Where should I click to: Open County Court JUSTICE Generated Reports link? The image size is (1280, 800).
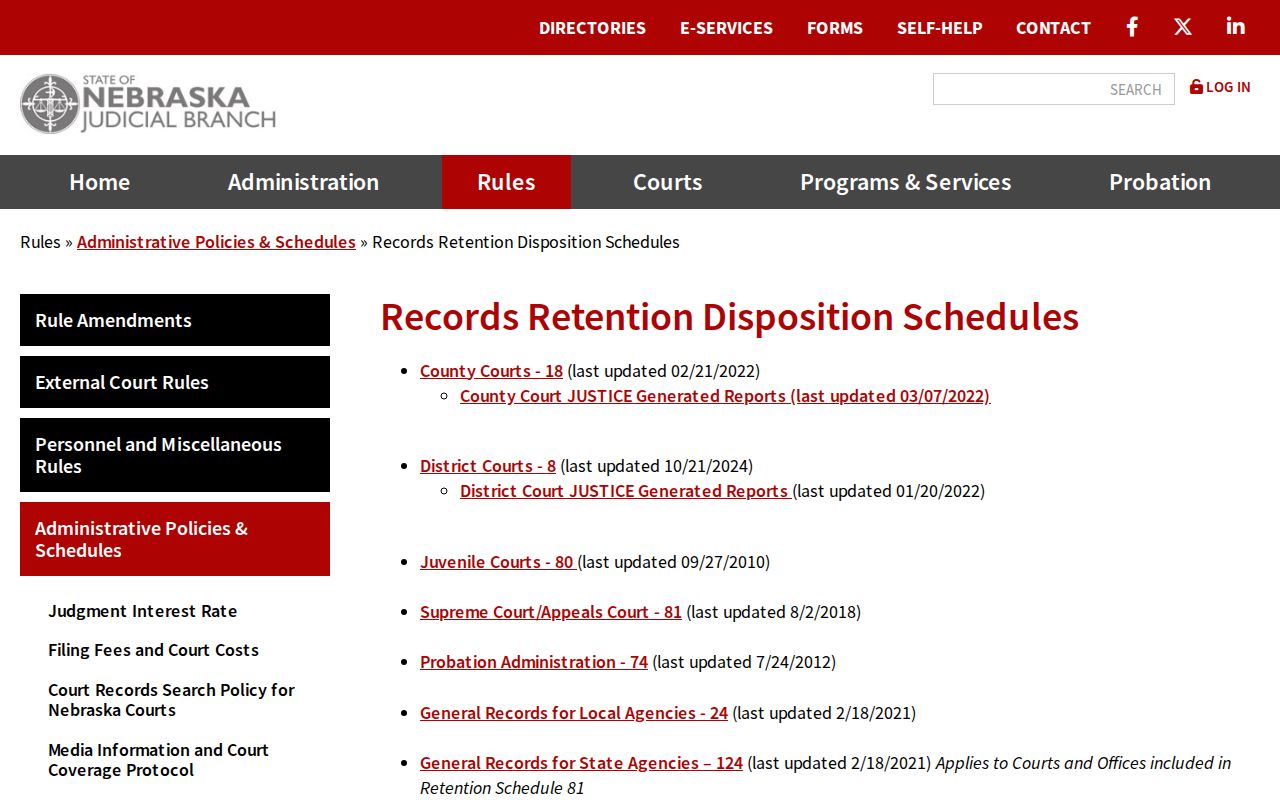(725, 396)
